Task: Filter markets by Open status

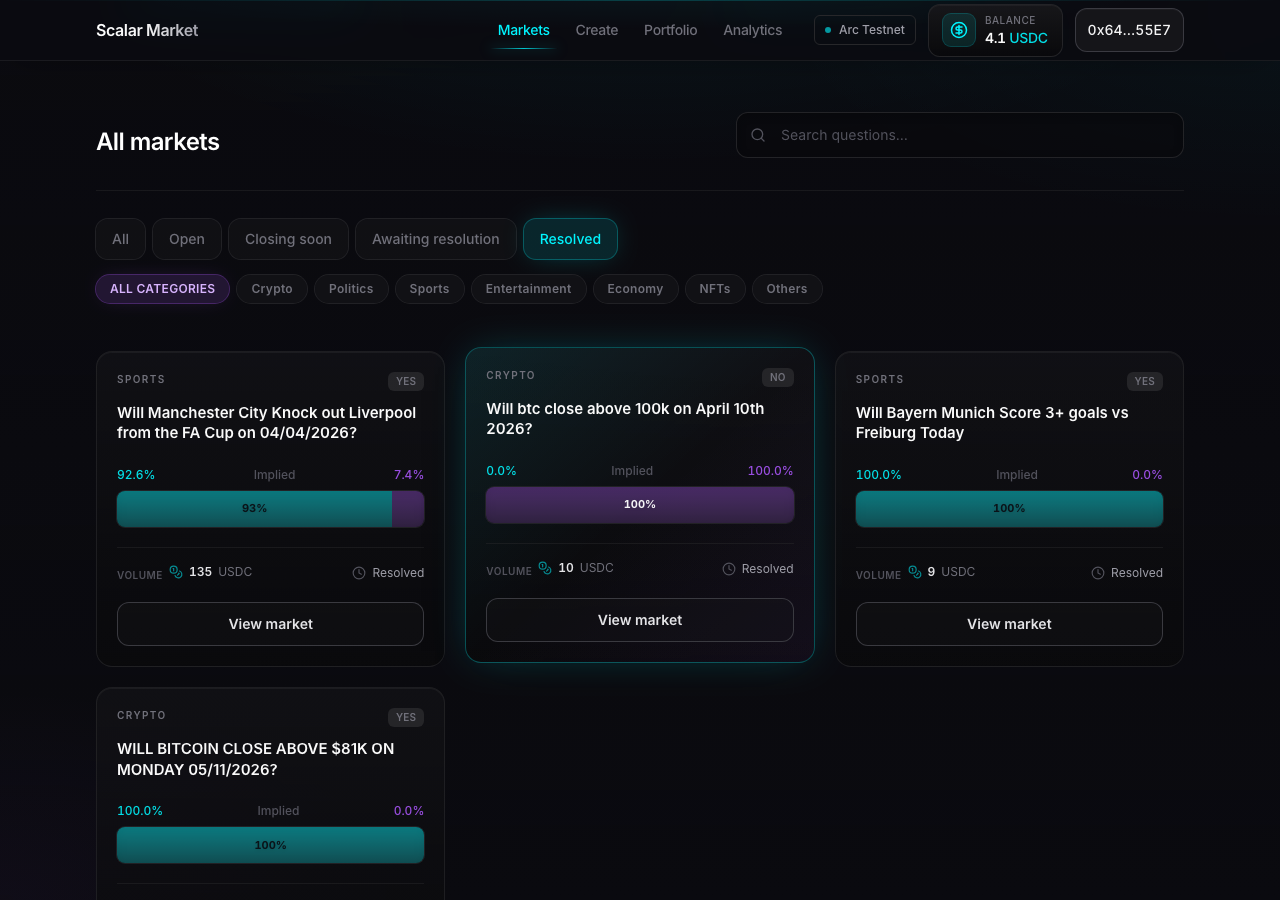Action: point(187,239)
